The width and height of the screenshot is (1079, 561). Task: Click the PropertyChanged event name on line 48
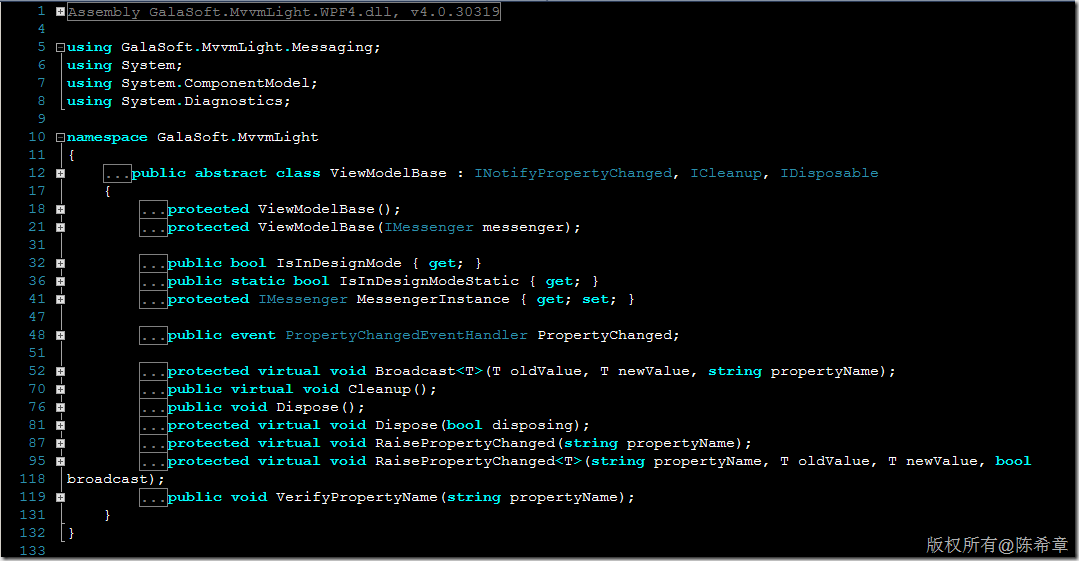click(604, 335)
